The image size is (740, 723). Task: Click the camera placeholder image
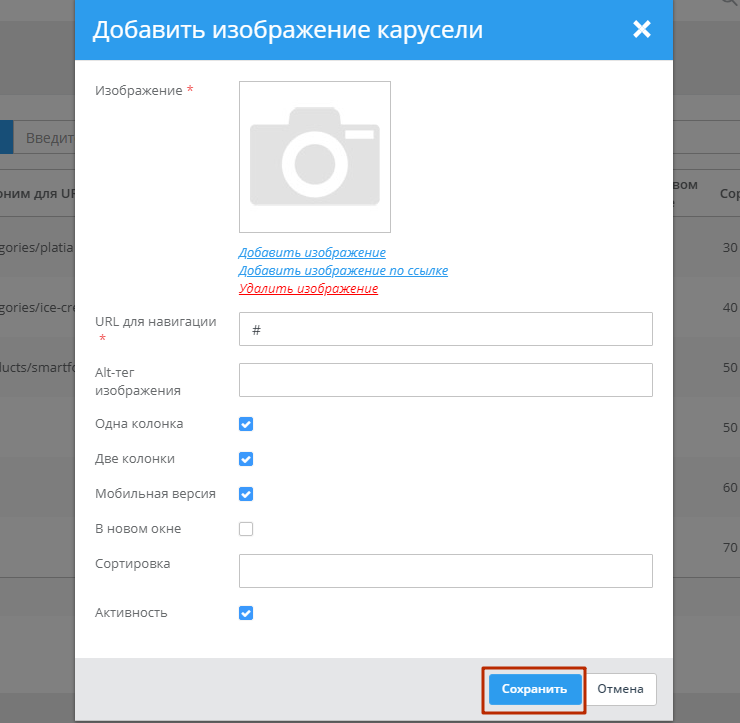314,157
